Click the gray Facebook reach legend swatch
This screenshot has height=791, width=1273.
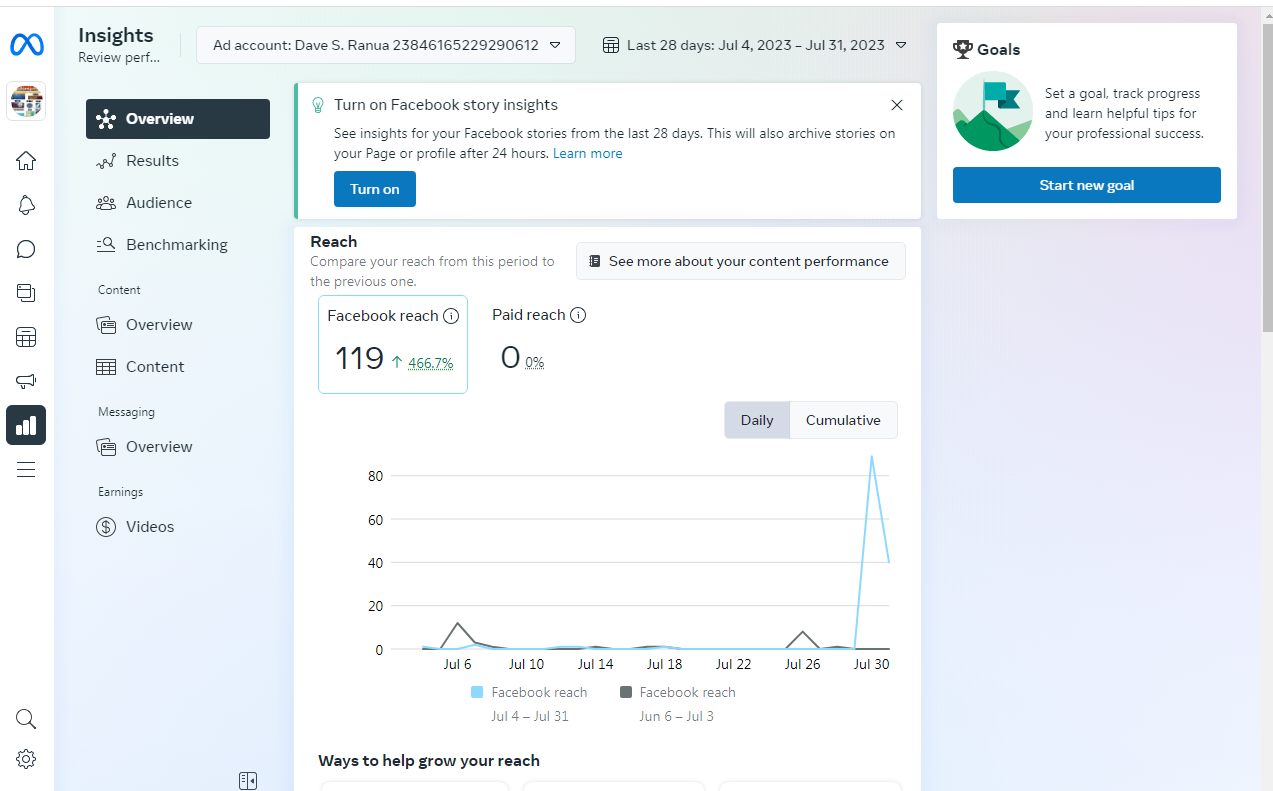pos(626,692)
